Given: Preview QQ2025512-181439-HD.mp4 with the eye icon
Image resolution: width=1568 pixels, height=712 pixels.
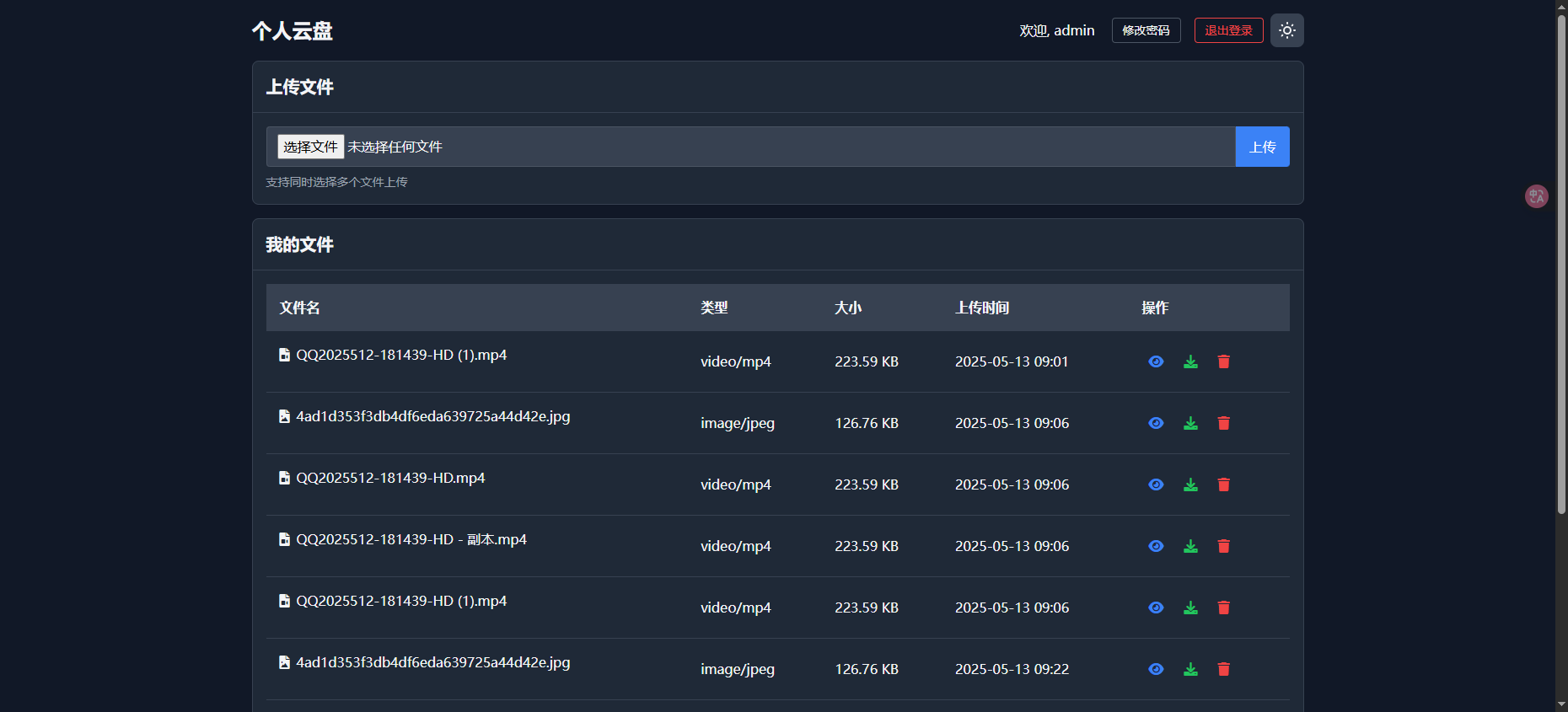Looking at the screenshot, I should 1156,484.
